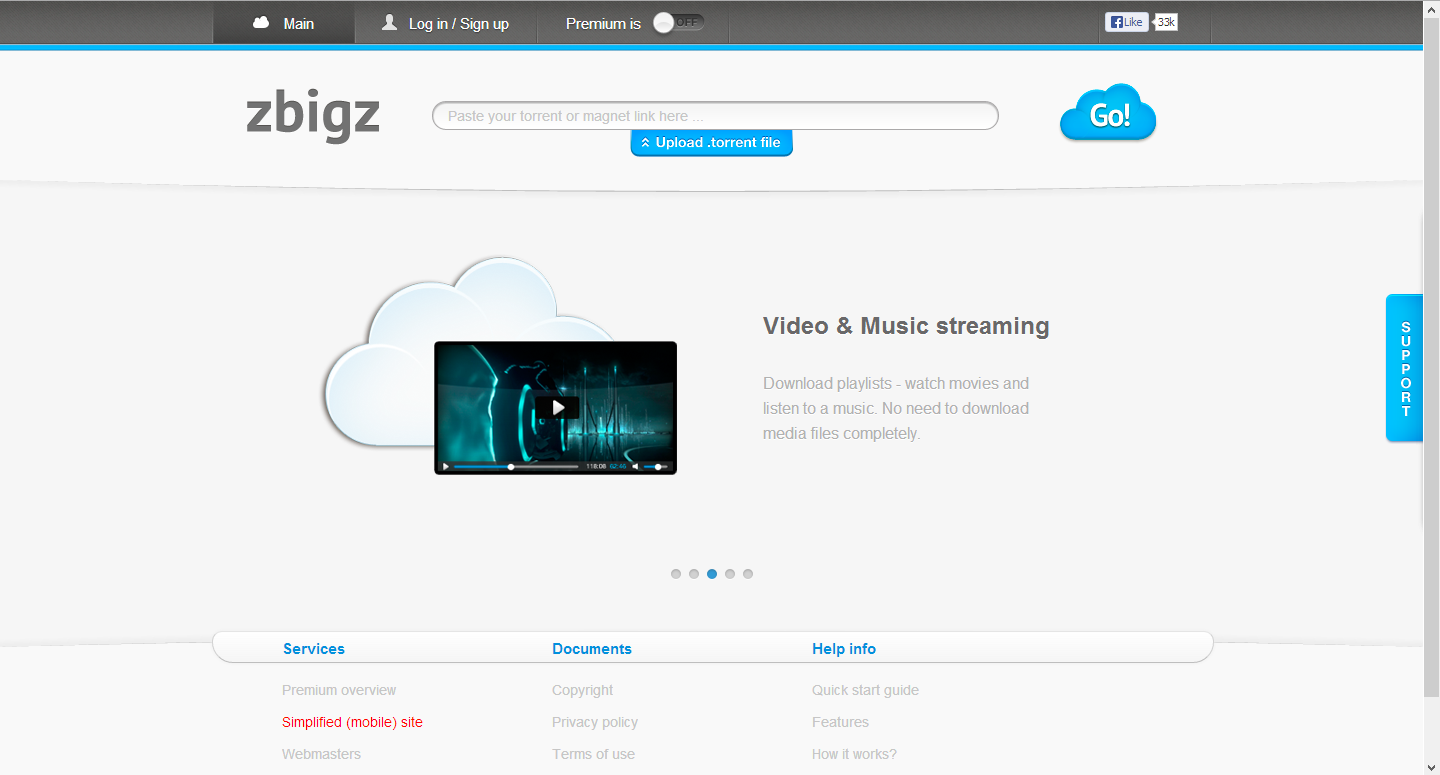Screen dimensions: 1440x775
Task: Select the second carousel dot
Action: 694,574
